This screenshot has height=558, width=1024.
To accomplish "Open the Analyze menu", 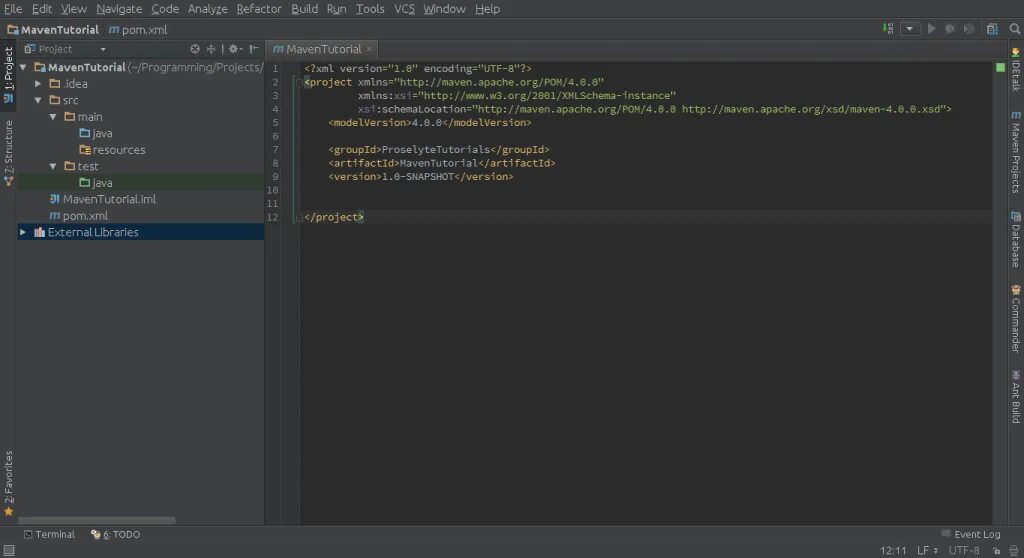I will (x=208, y=9).
